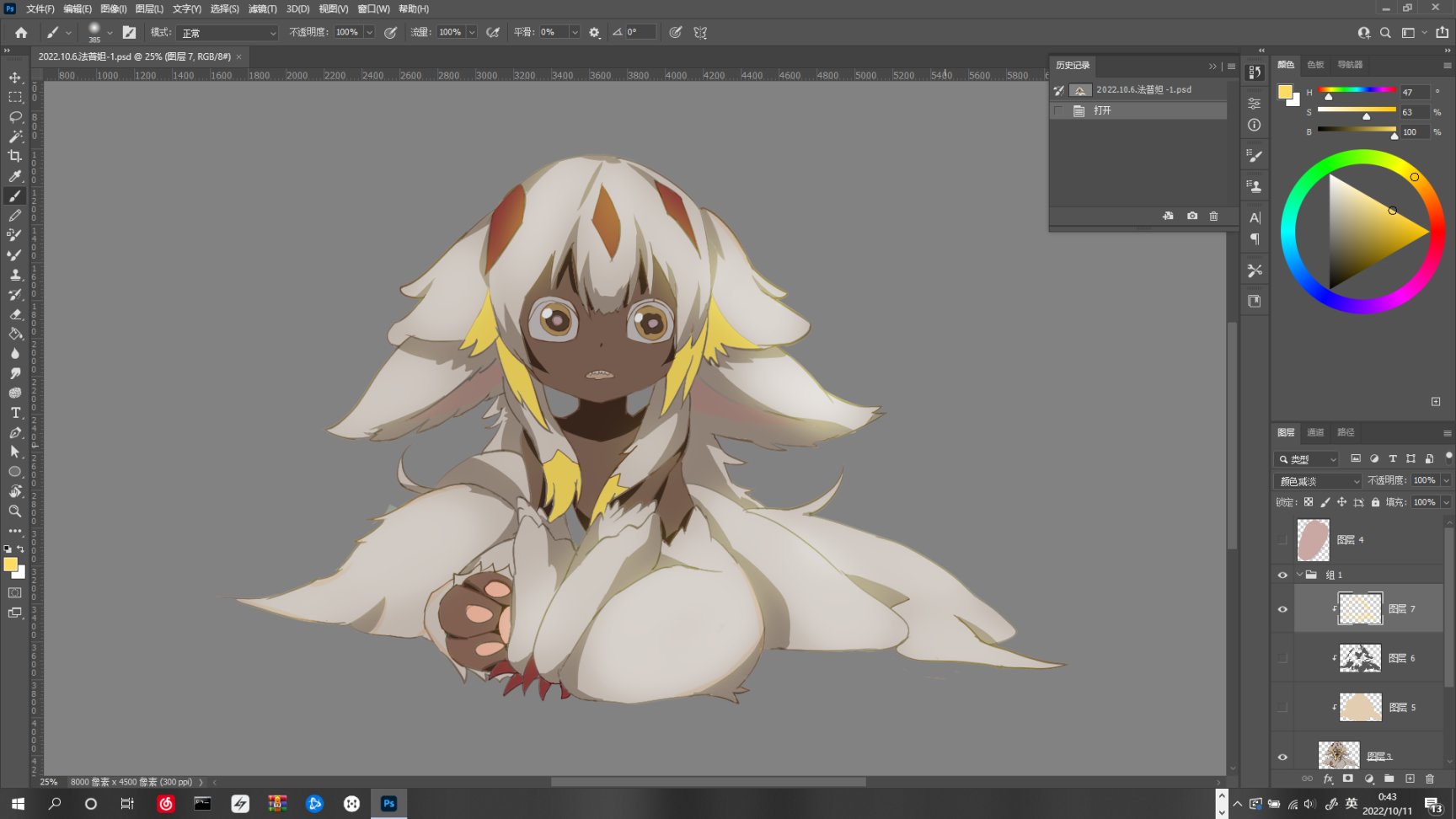Create new group folder icon in Layers

[x=1389, y=779]
